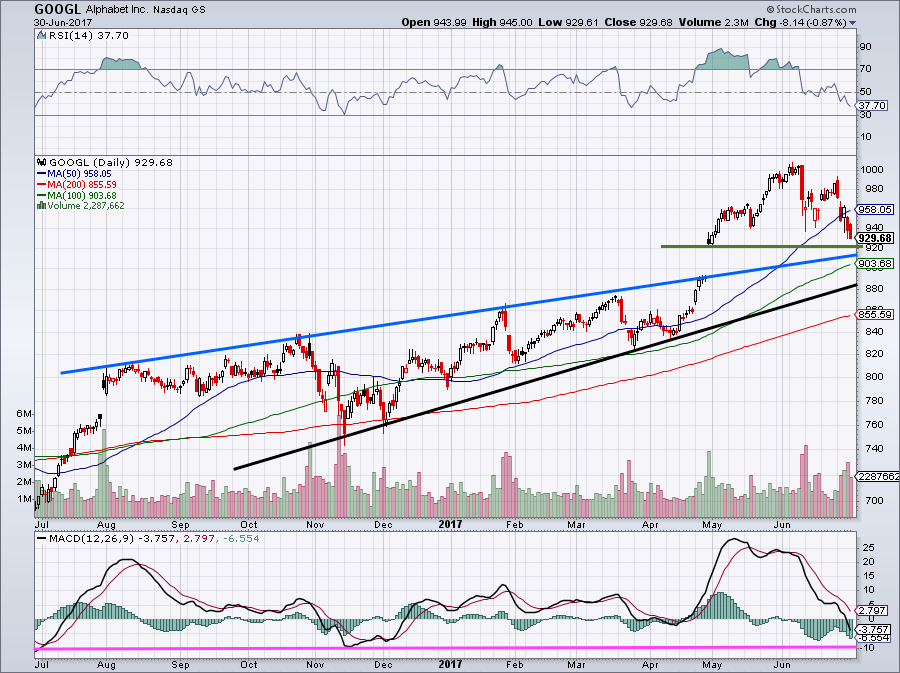Click the red MA(200) line swatch in the legend
This screenshot has width=900, height=673.
tap(41, 185)
